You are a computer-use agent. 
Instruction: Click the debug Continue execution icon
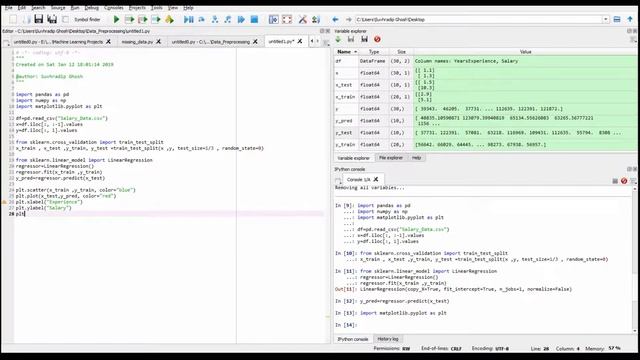click(x=241, y=19)
